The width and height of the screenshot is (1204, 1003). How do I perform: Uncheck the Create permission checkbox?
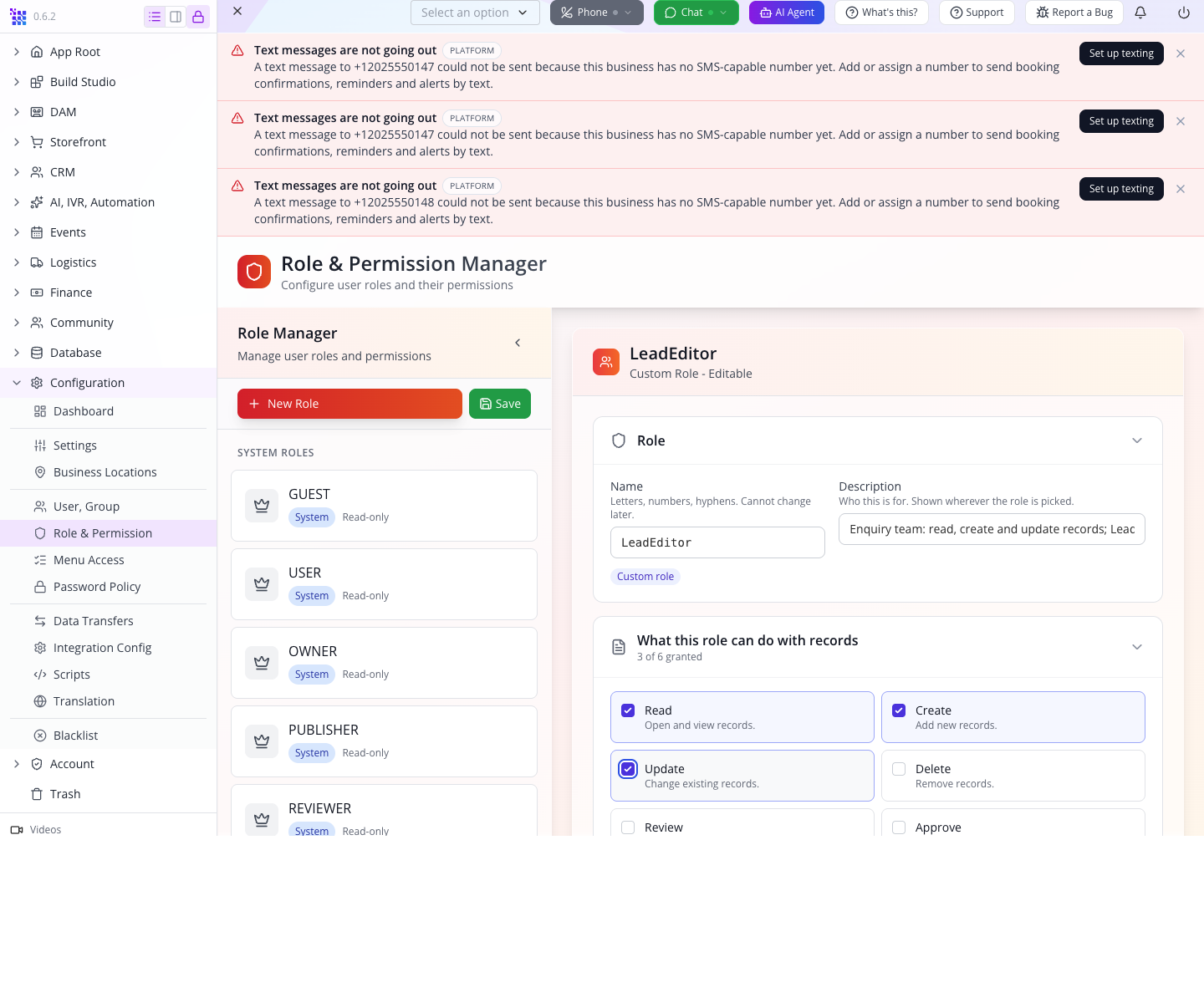coord(899,710)
